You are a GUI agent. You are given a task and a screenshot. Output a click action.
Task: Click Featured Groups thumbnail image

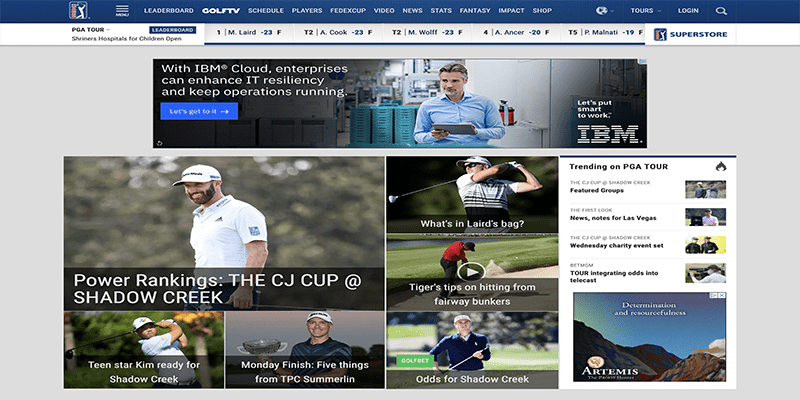pos(705,189)
